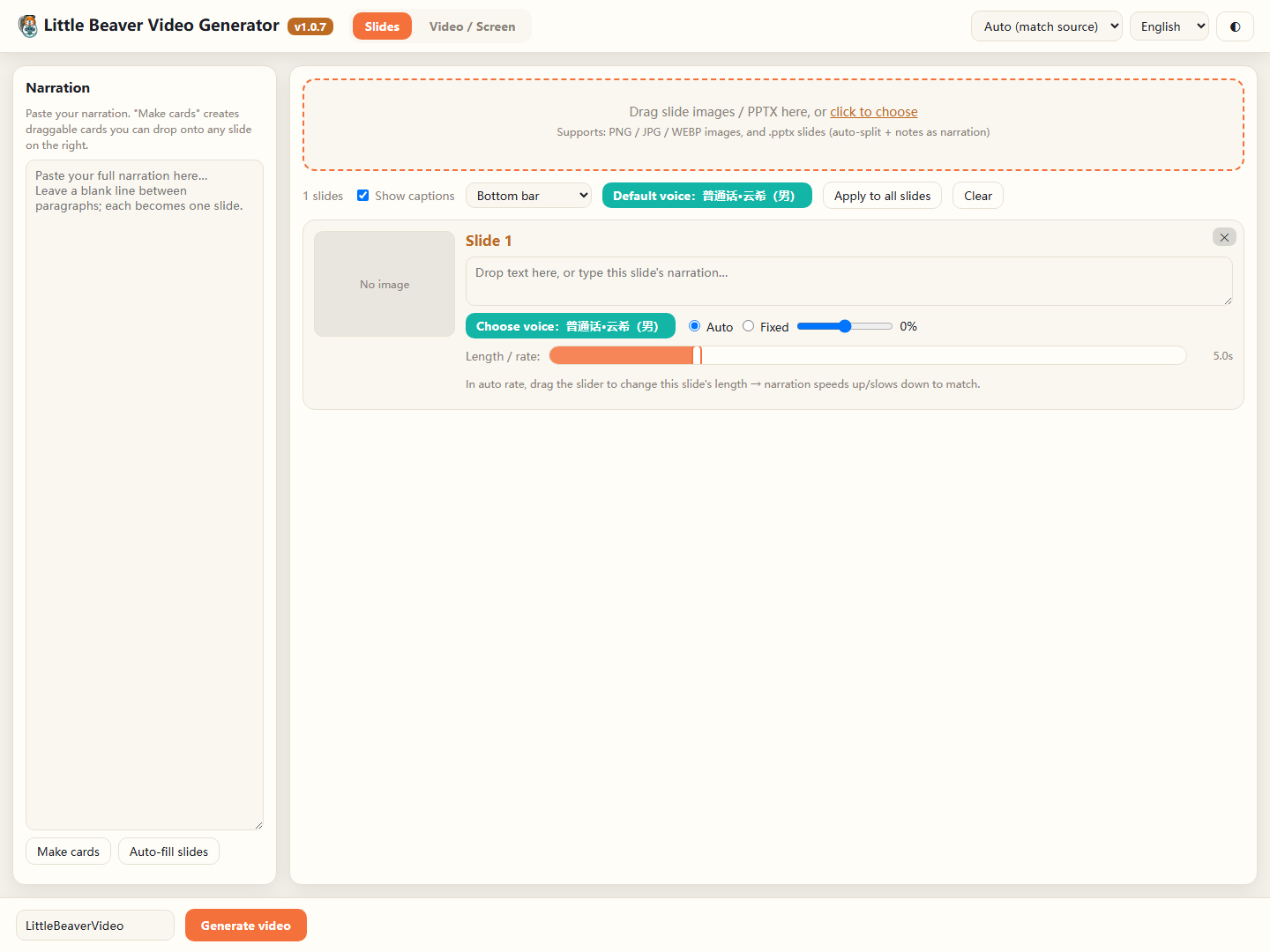Select the Fixed rate radio button
The width and height of the screenshot is (1270, 952).
749,326
